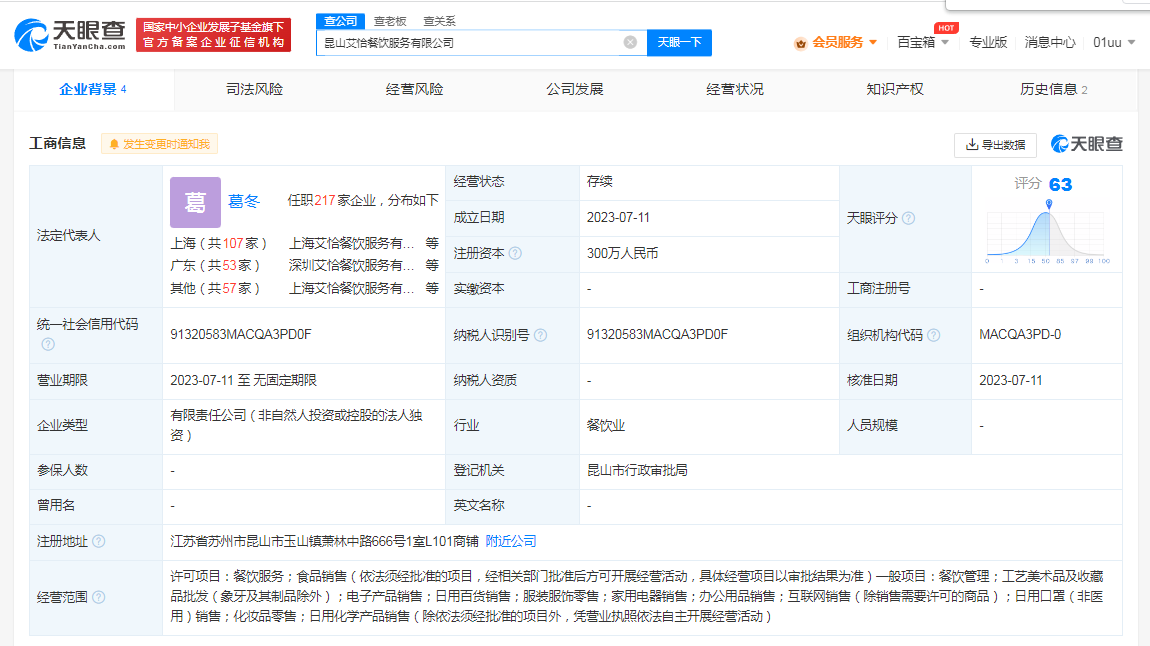Click the 发生变更时通知我 notification button
The height and width of the screenshot is (646, 1150).
pos(160,144)
